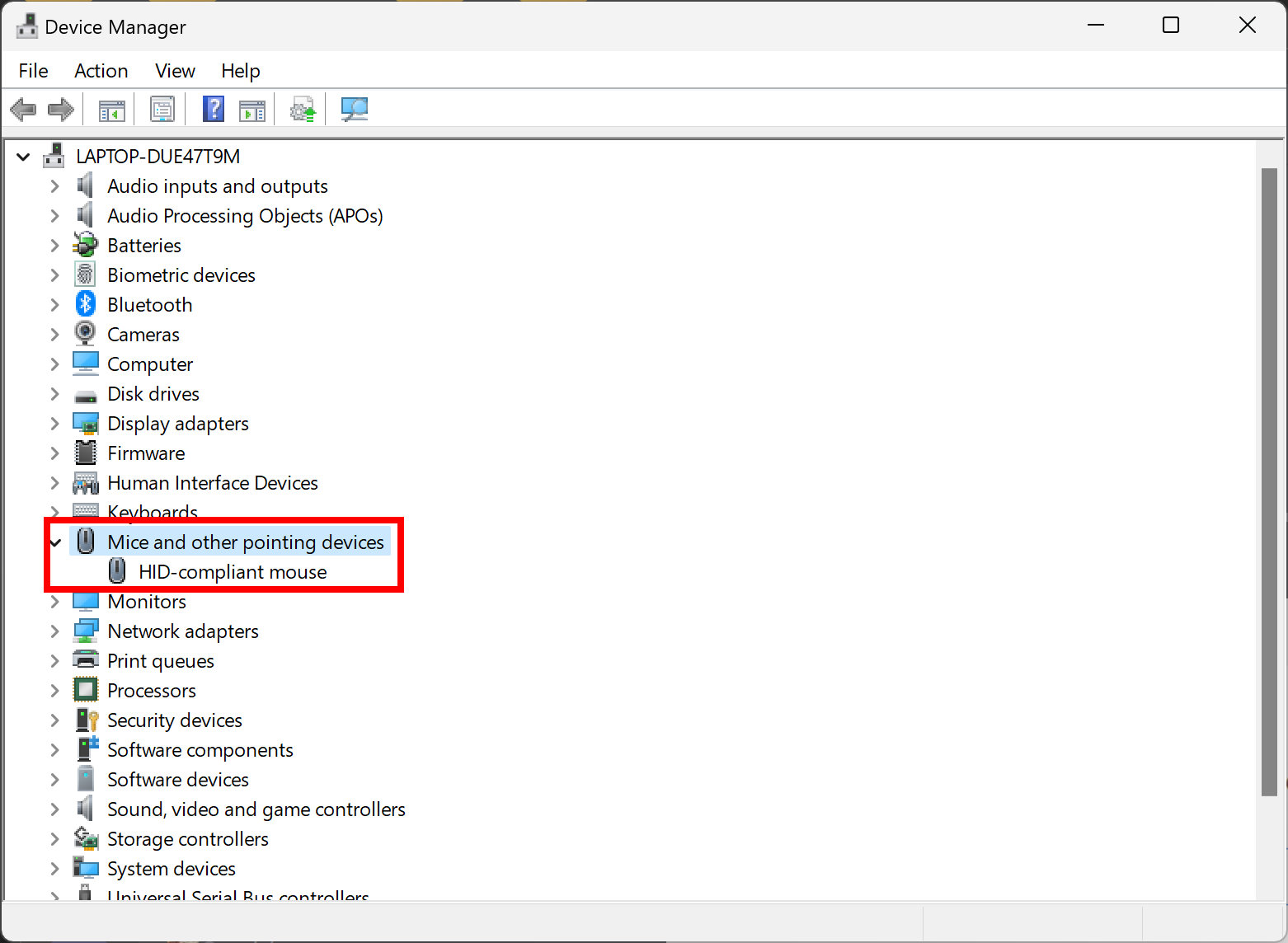1288x943 pixels.
Task: Expand Audio inputs and outputs
Action: click(54, 186)
